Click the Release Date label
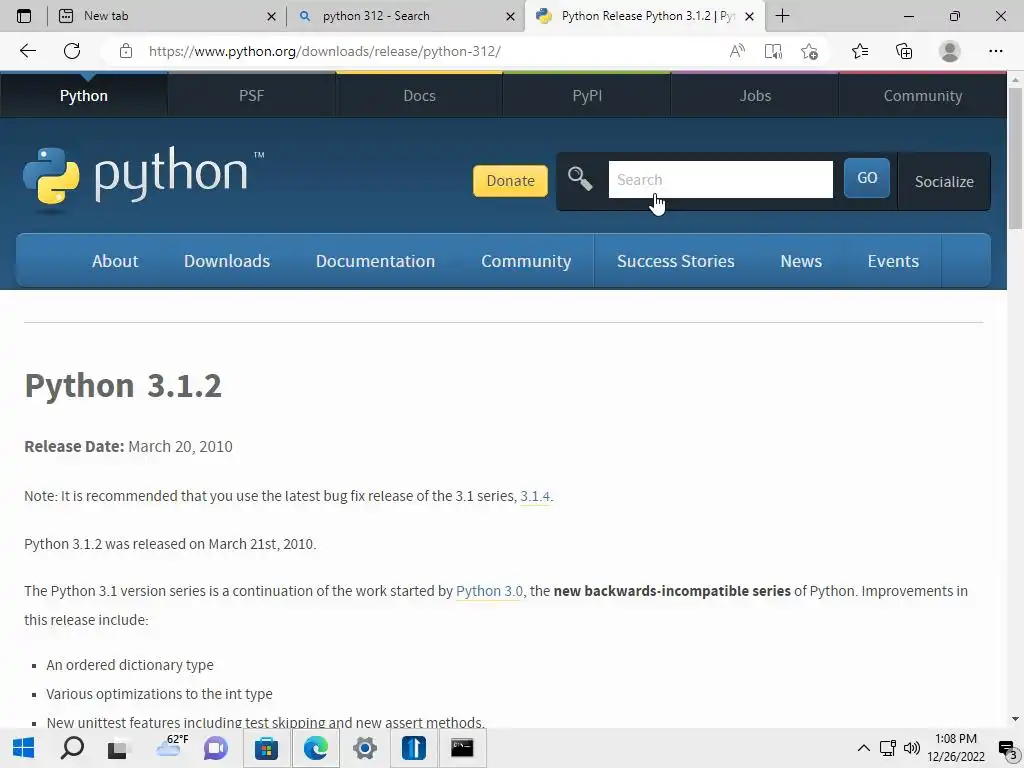Screen dimensions: 1024x768 pos(74,447)
